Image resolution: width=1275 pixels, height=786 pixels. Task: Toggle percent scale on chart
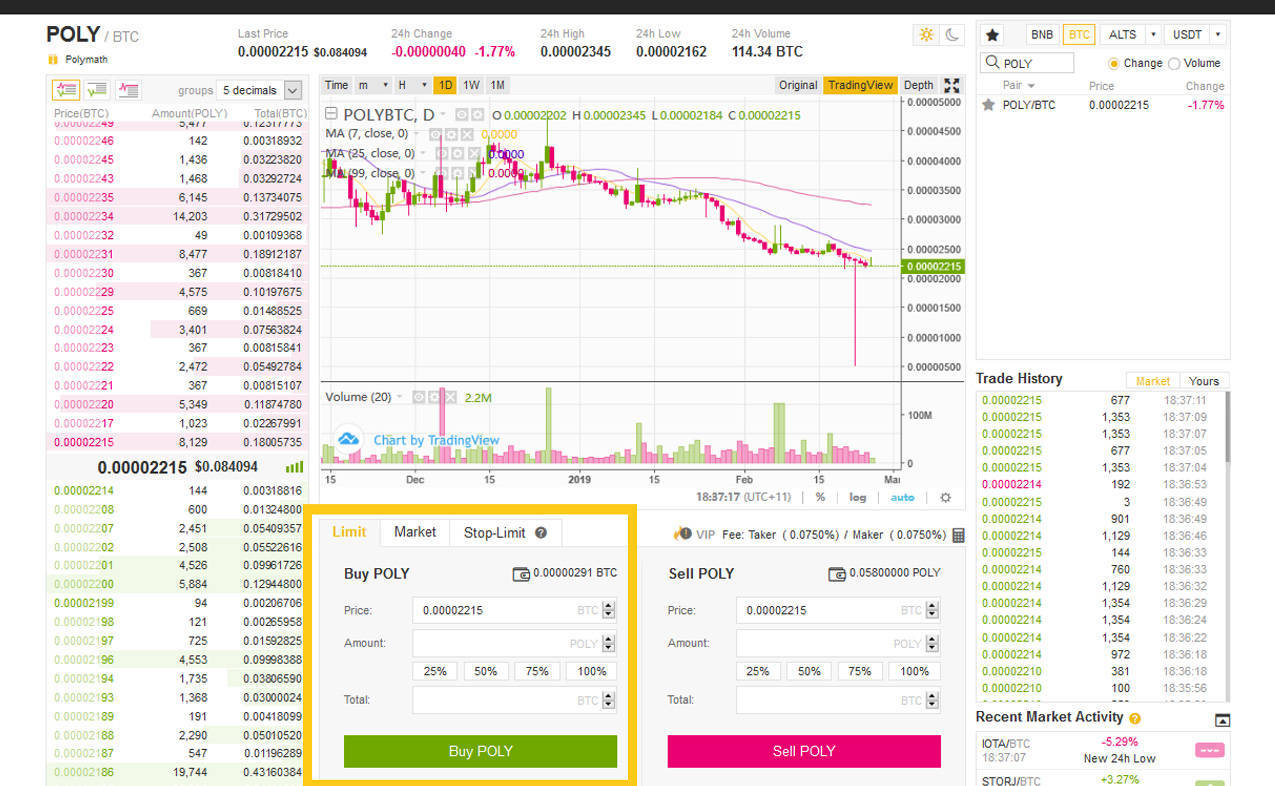[x=821, y=497]
